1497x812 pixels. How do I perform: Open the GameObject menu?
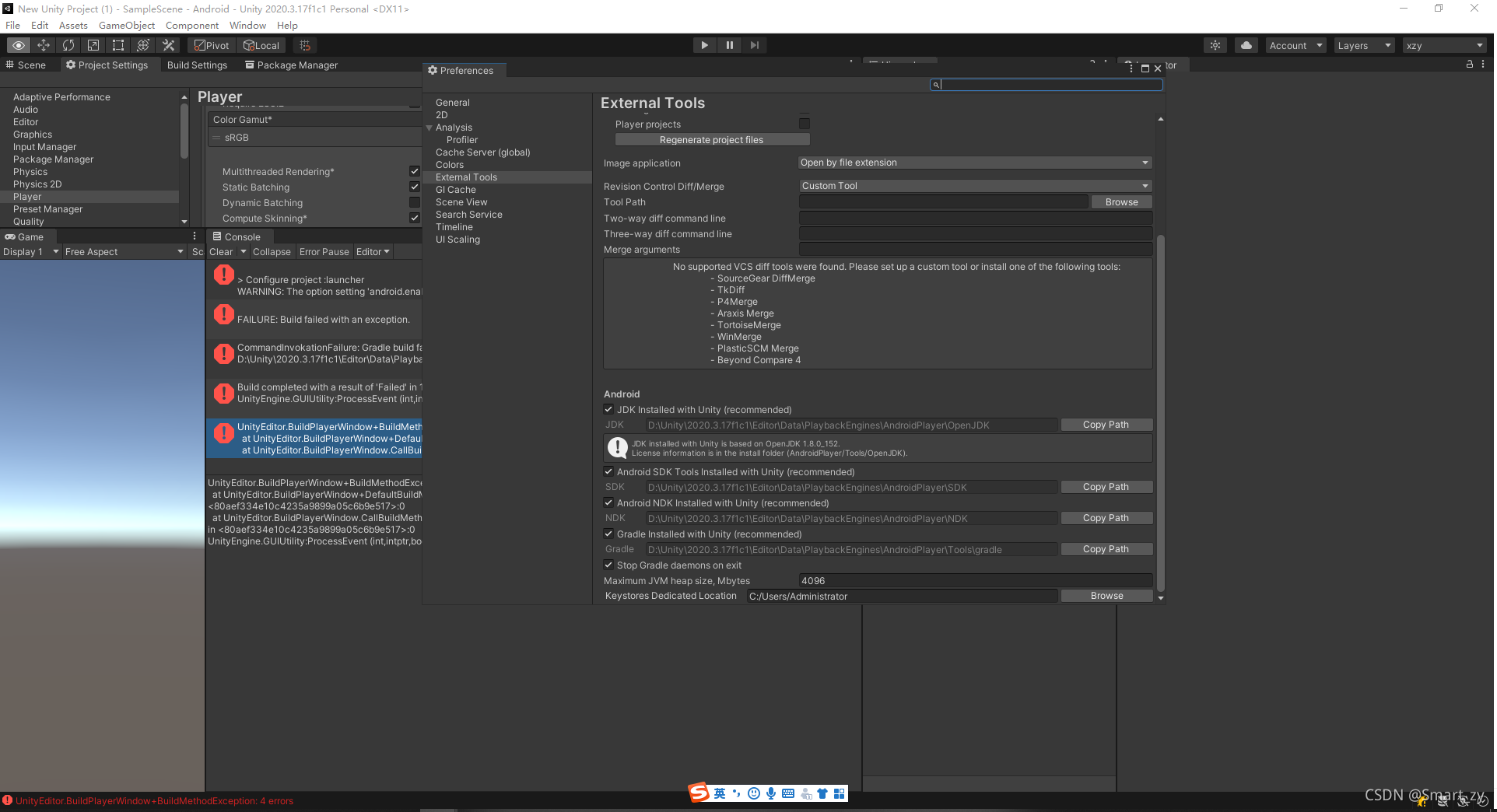(127, 25)
